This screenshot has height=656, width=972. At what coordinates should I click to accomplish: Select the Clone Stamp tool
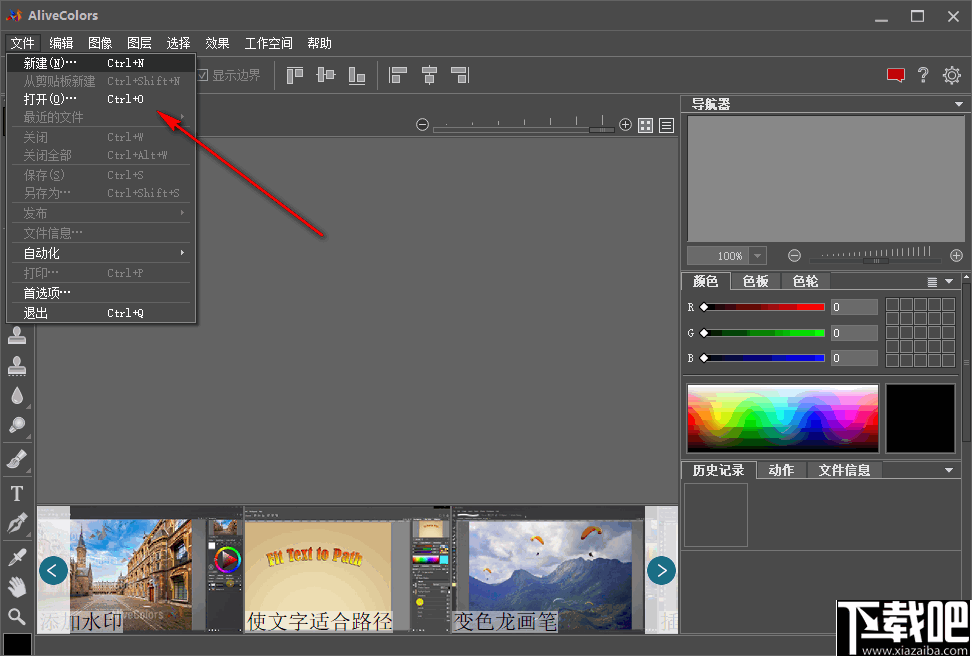tap(17, 335)
